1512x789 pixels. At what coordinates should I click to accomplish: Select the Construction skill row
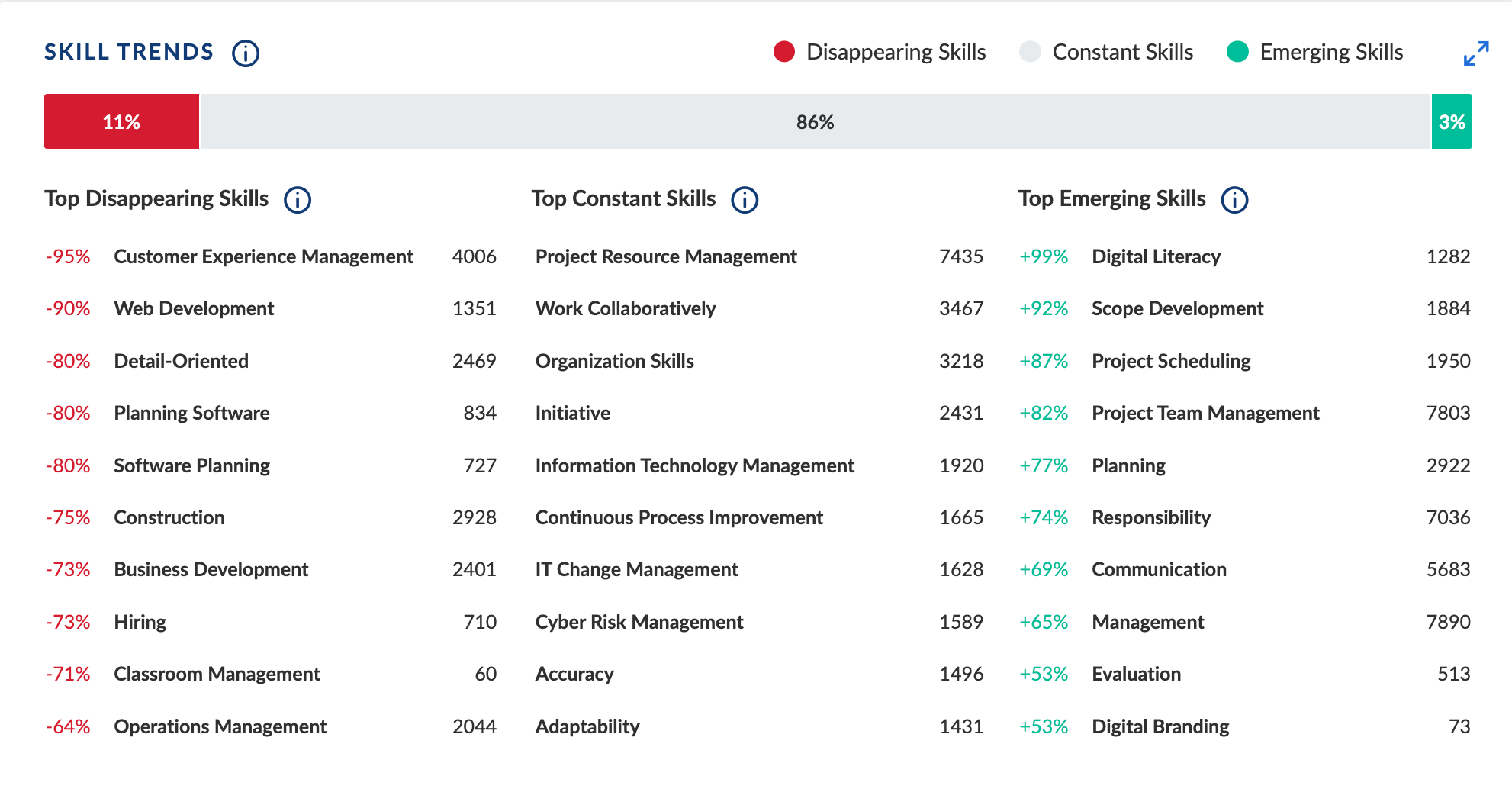[x=271, y=517]
